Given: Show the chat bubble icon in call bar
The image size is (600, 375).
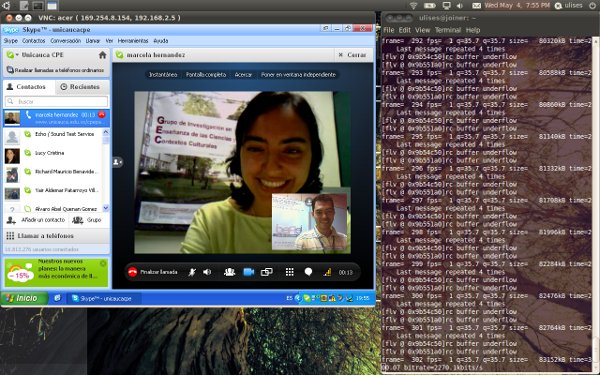Looking at the screenshot, I should coord(308,272).
